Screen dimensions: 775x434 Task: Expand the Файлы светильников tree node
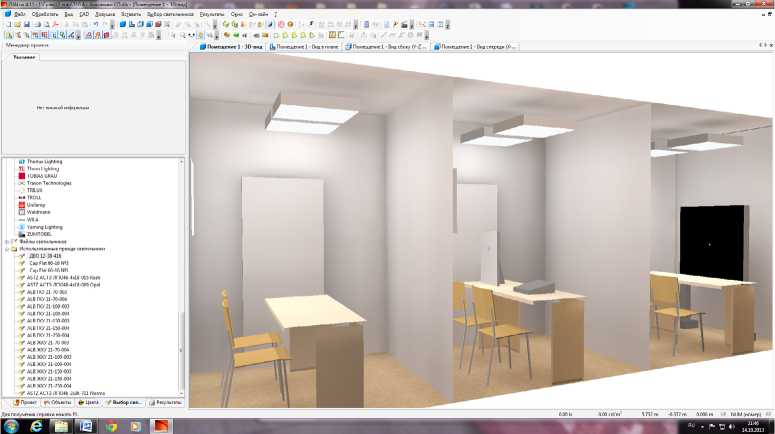click(x=8, y=242)
